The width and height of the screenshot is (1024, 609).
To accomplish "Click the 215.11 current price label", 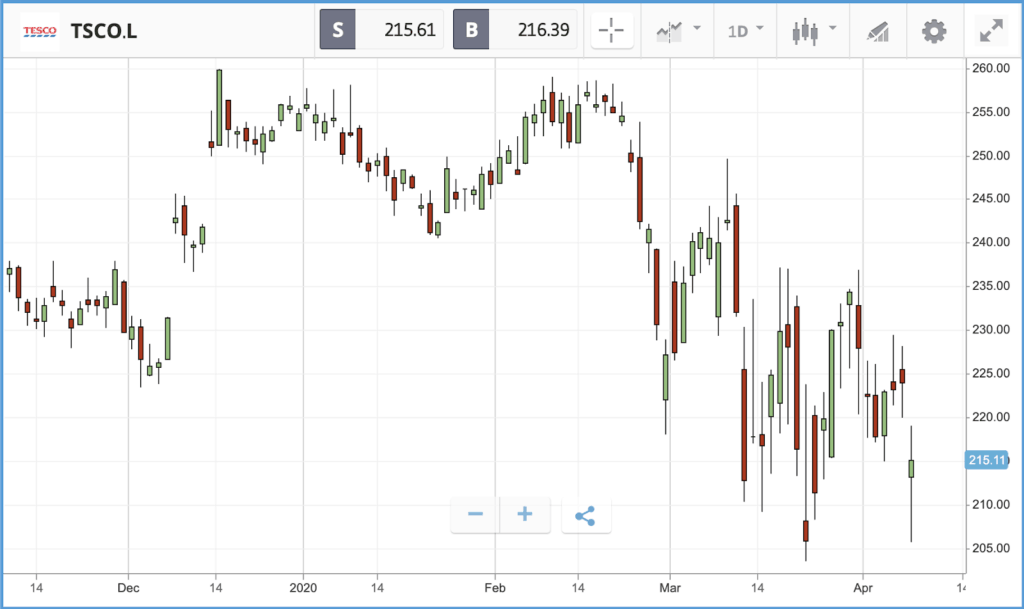I will pos(986,460).
